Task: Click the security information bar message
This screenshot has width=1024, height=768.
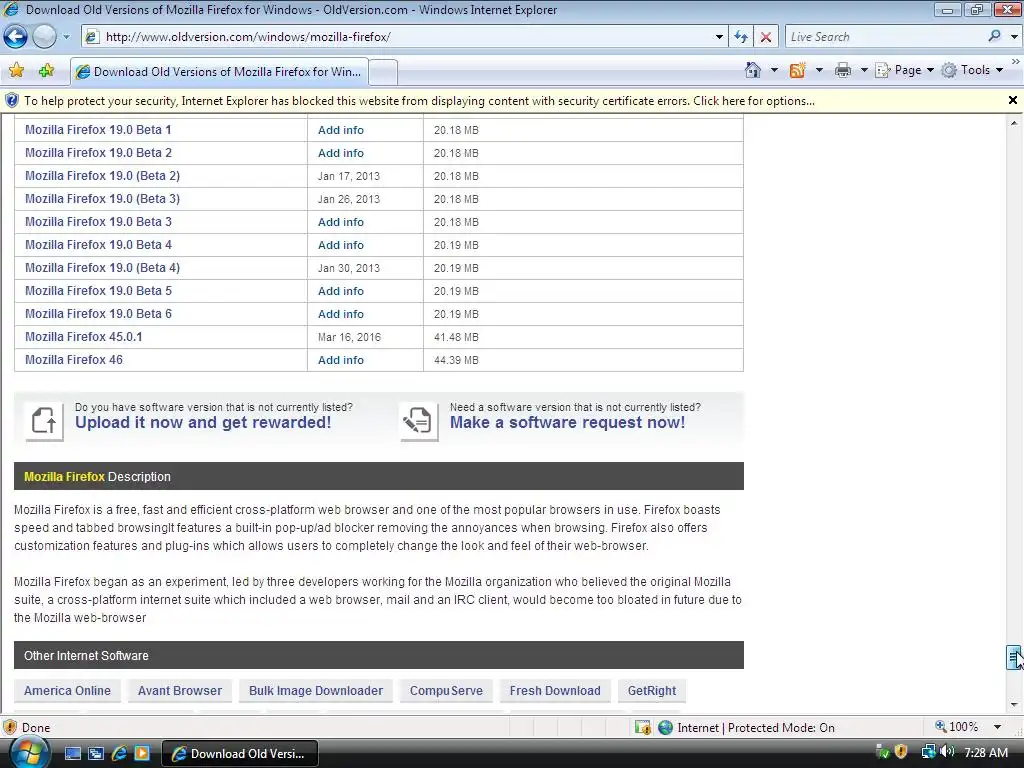Action: 419,101
